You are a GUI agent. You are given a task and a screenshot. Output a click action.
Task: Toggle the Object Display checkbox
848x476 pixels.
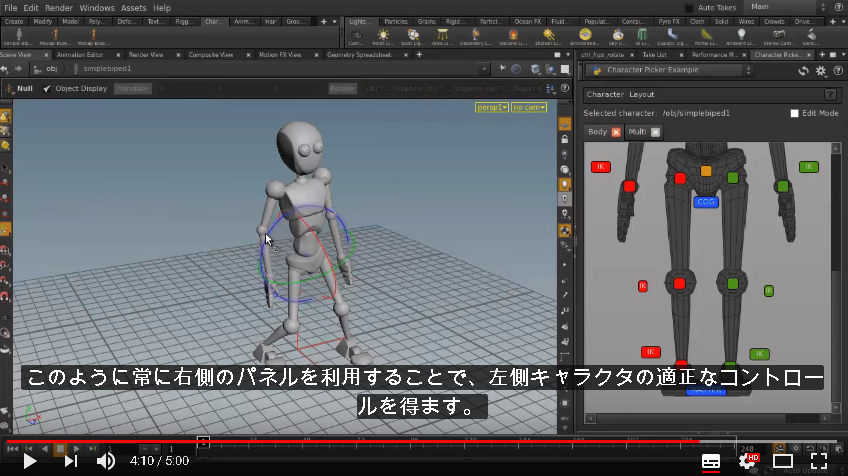[x=47, y=89]
